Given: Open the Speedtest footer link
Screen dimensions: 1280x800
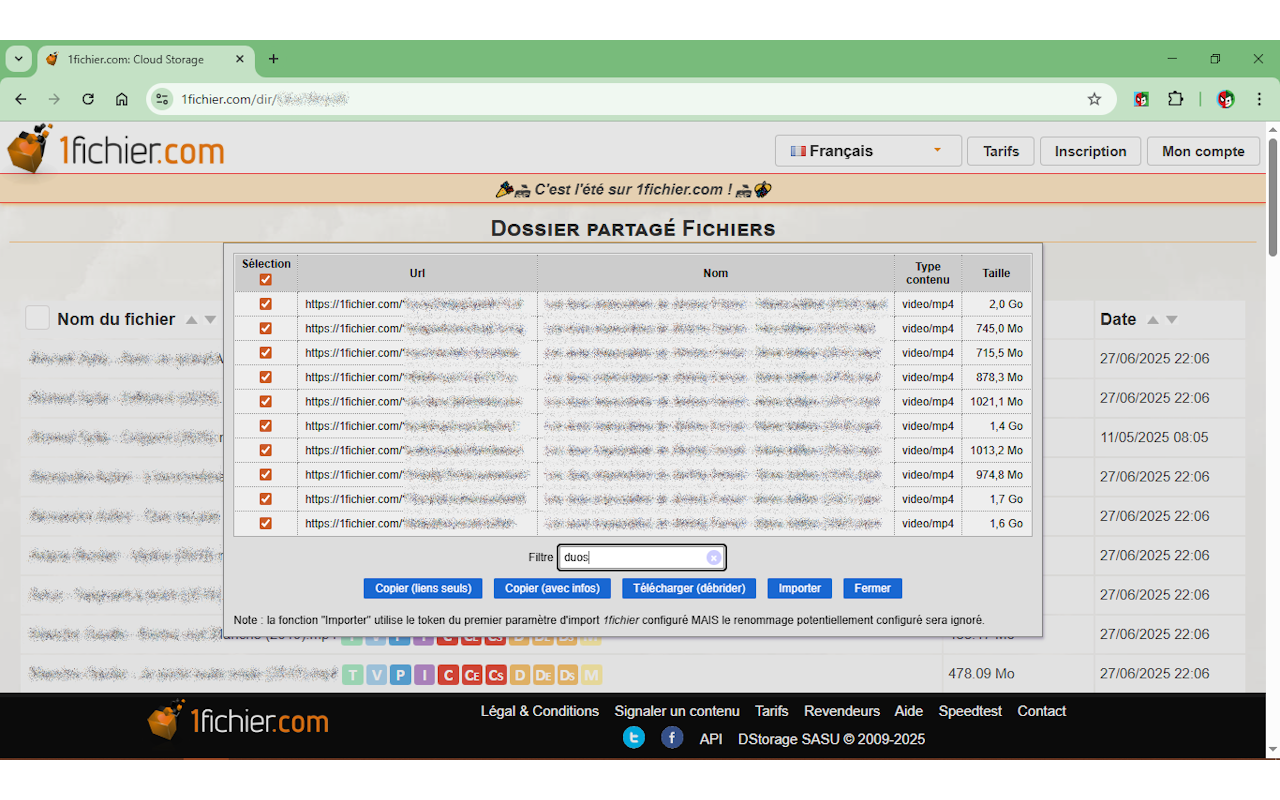Looking at the screenshot, I should [970, 711].
